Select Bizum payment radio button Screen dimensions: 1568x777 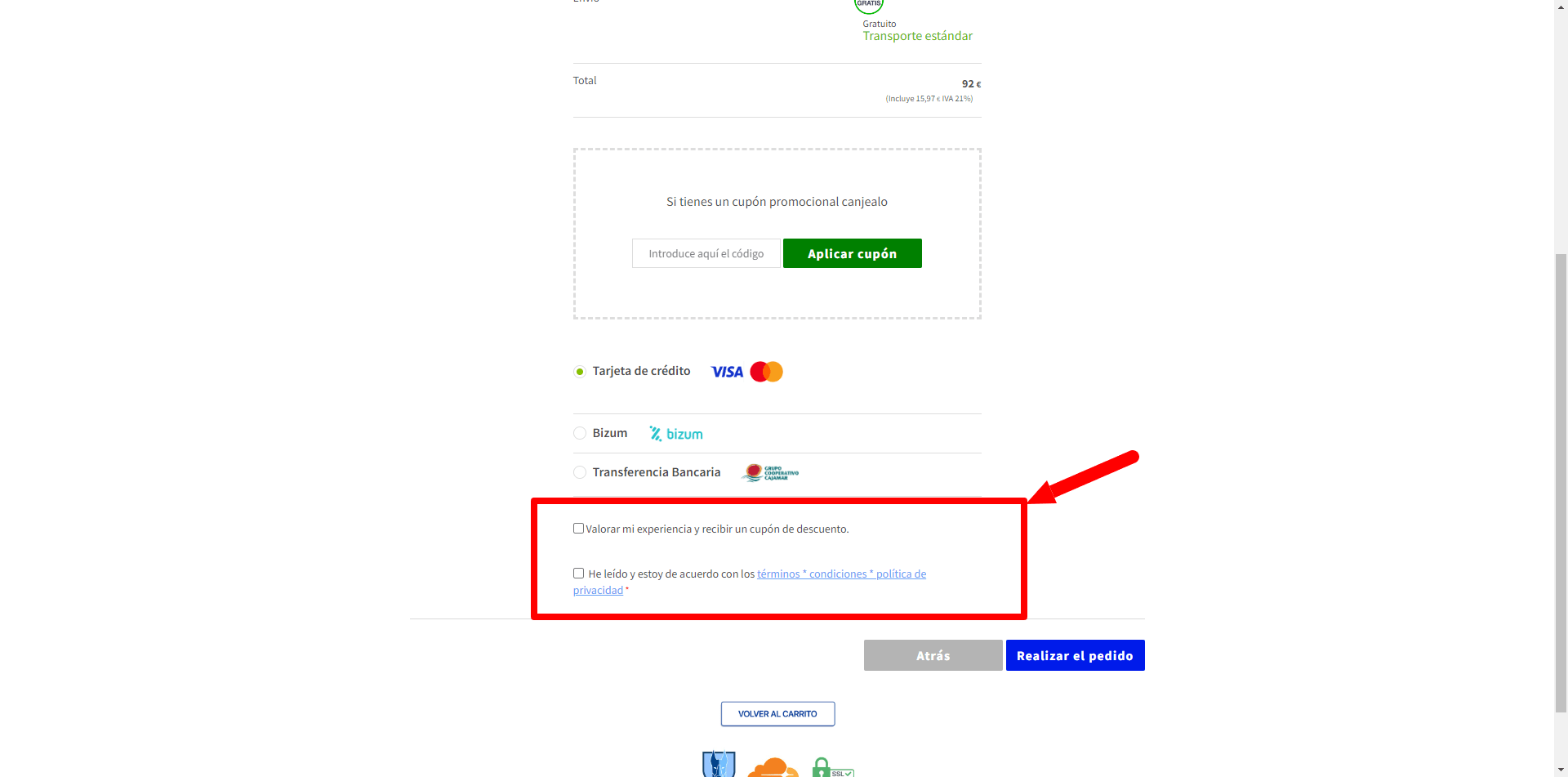click(x=580, y=433)
